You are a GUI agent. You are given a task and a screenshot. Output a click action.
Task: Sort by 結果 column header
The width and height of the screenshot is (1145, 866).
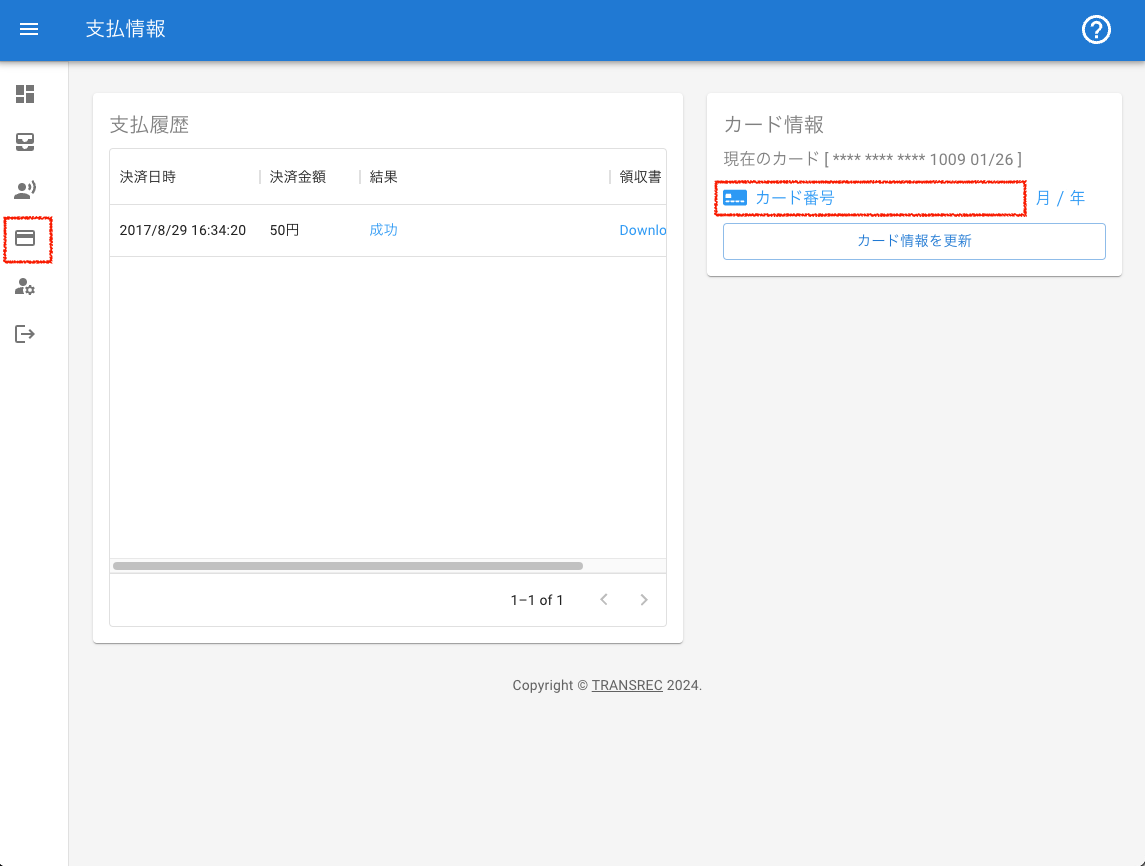pos(383,177)
